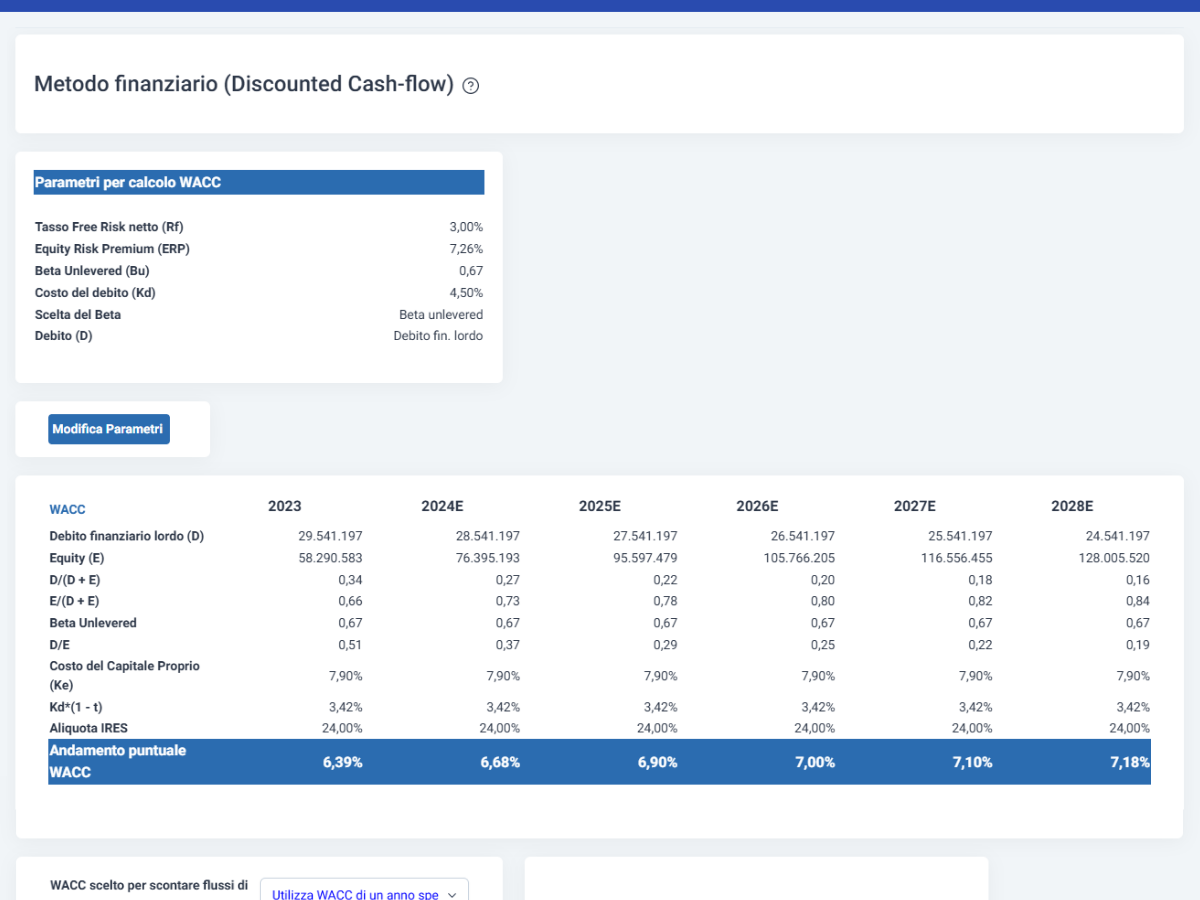
Task: Select the Equity (E) row label
Action: point(76,558)
